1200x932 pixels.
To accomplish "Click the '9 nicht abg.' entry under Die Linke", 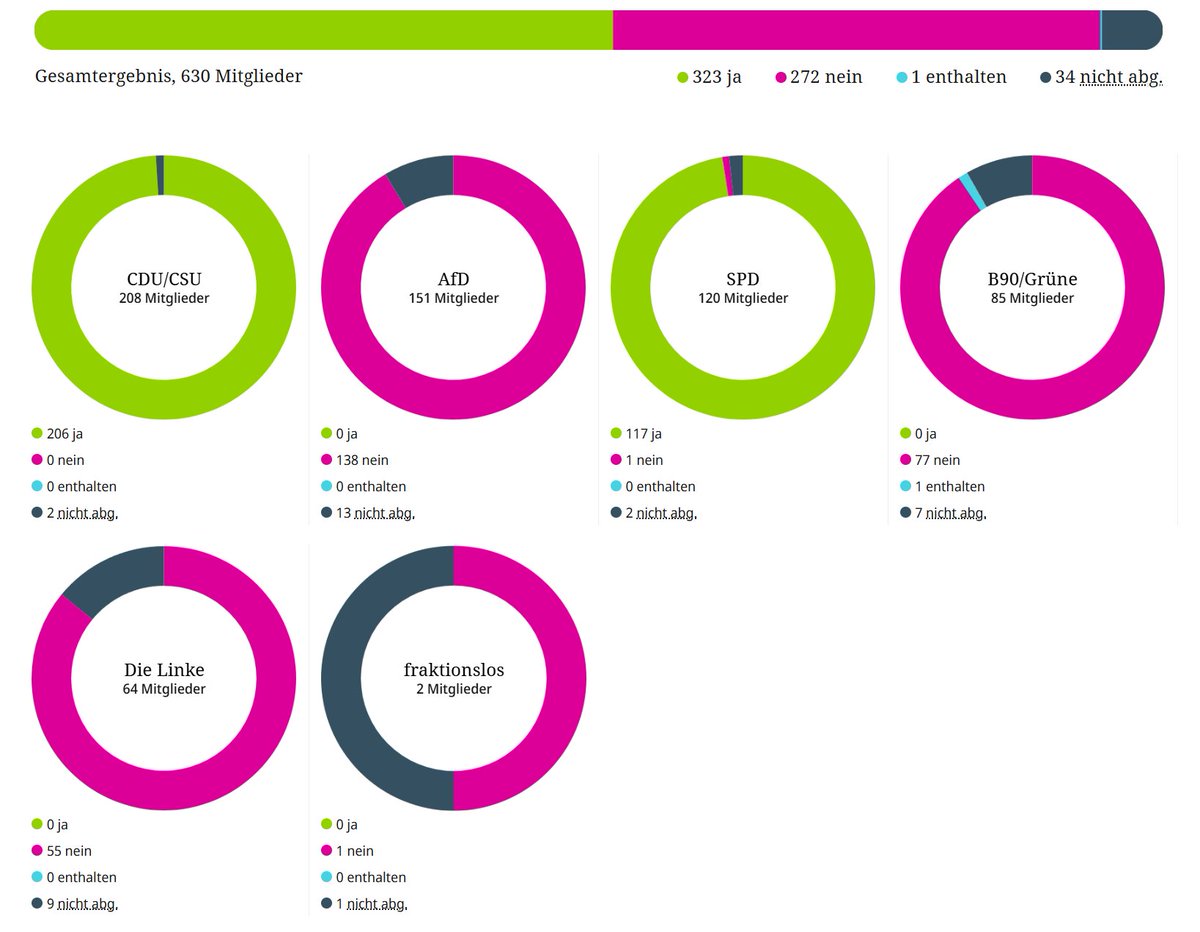I will pyautogui.click(x=82, y=904).
